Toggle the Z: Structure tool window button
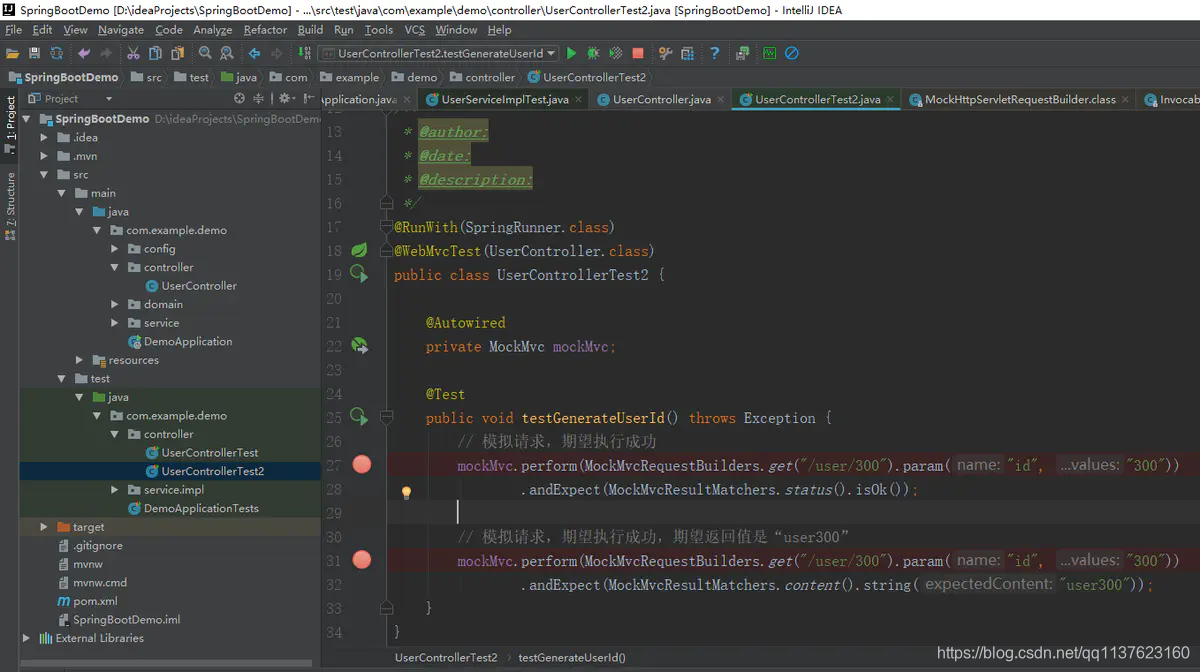This screenshot has height=672, width=1200. coord(10,206)
